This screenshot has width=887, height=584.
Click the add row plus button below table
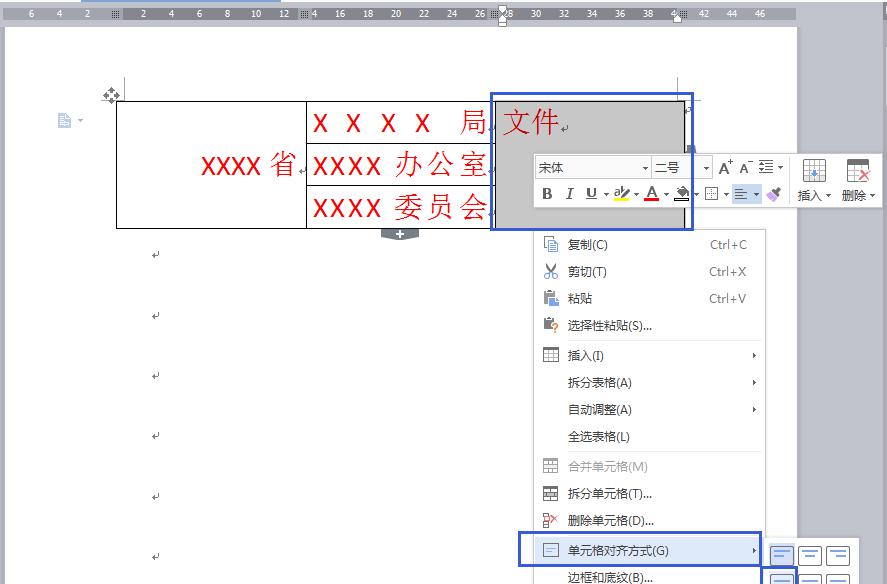click(400, 234)
